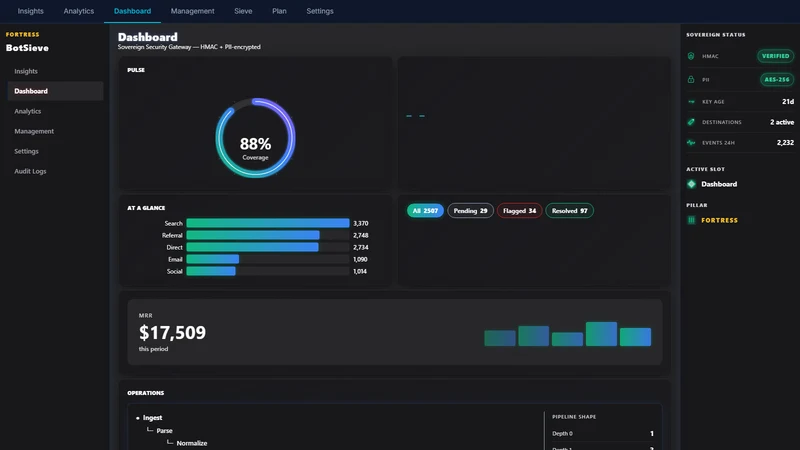The height and width of the screenshot is (450, 800).
Task: Click the tallest MRR chart bar
Action: [x=601, y=334]
